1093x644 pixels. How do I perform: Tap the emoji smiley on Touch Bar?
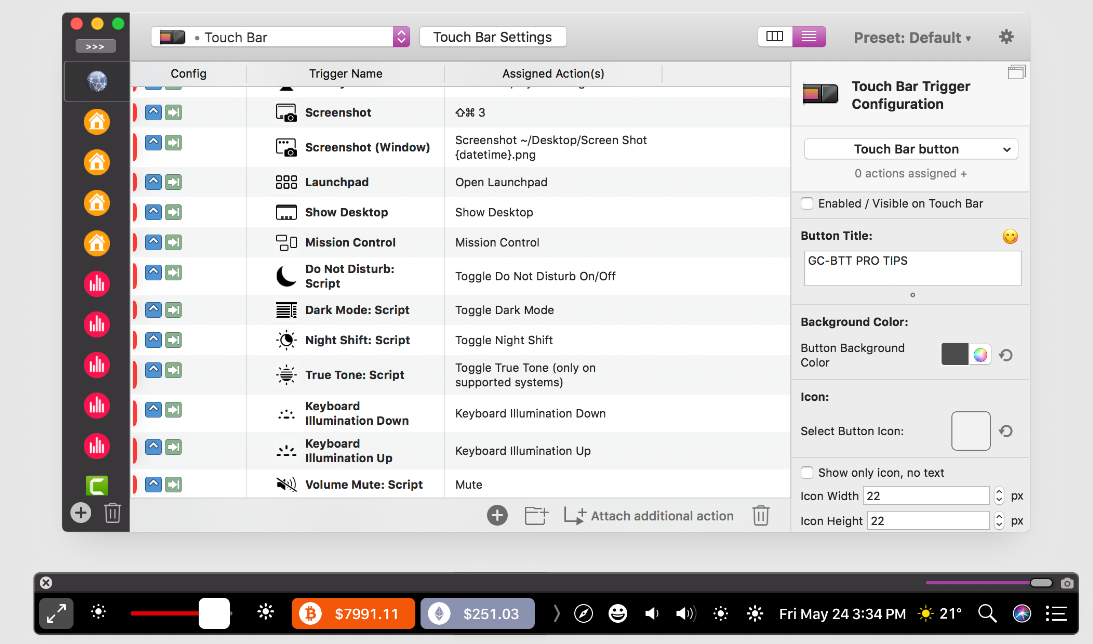(618, 613)
